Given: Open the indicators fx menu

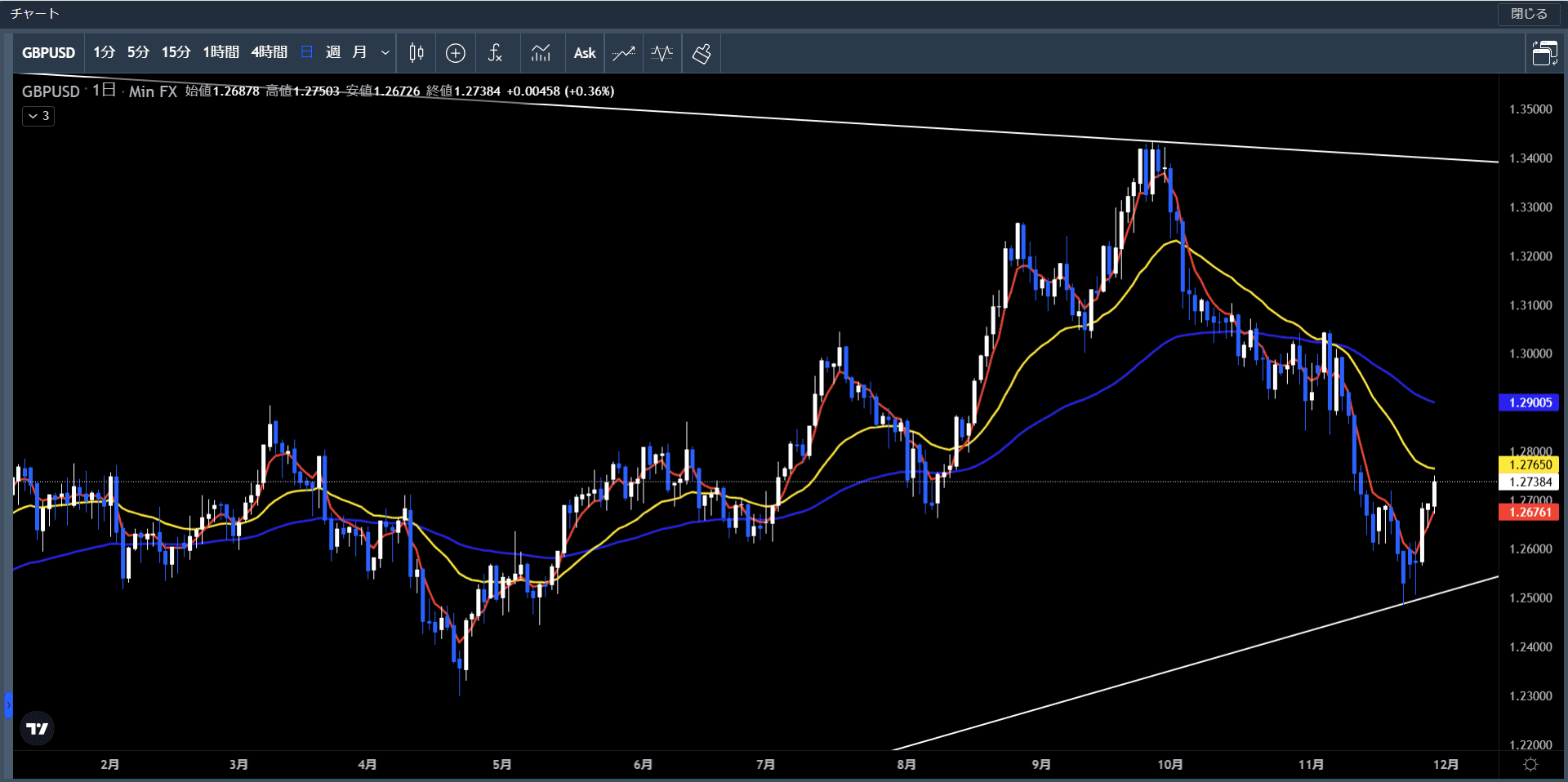Looking at the screenshot, I should point(495,53).
